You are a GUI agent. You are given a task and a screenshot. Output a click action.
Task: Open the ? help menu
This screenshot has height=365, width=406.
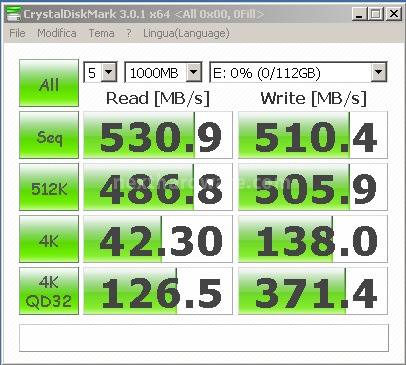pyautogui.click(x=129, y=33)
